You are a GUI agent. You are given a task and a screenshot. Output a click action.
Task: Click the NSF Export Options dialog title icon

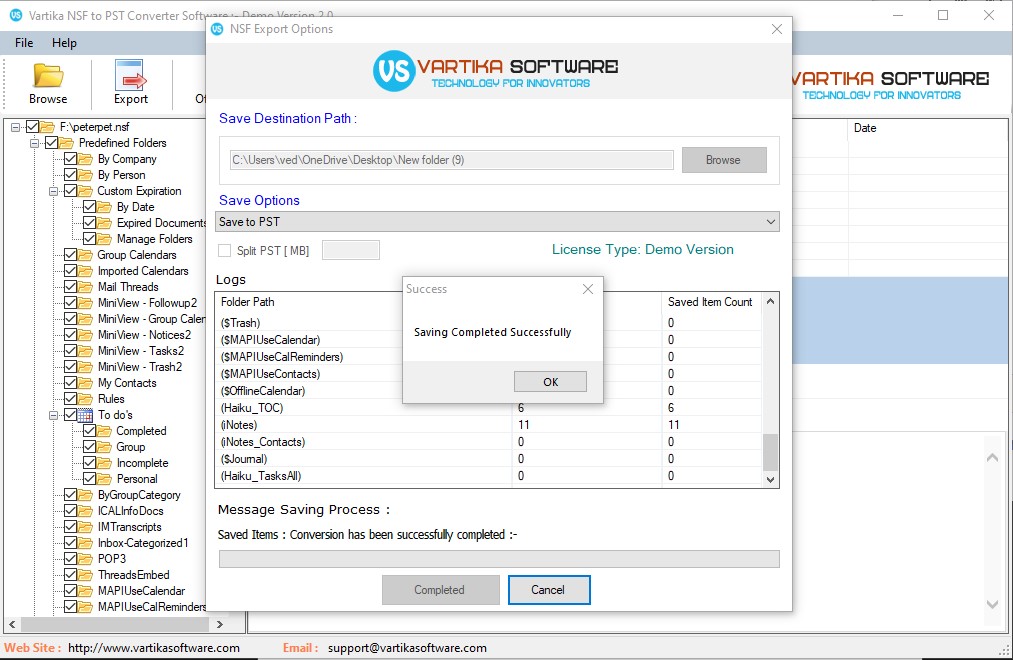coord(218,29)
